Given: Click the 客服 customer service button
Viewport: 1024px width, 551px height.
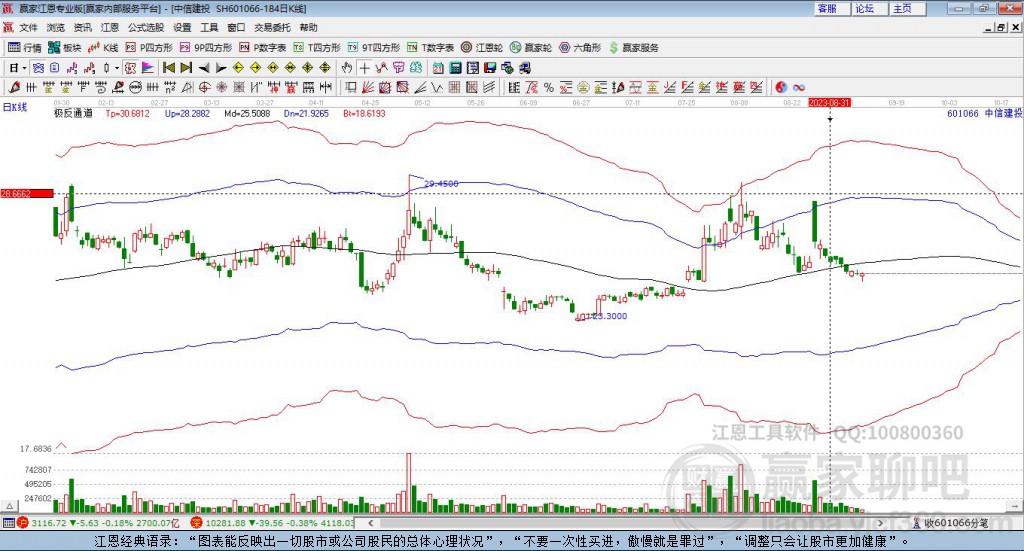Looking at the screenshot, I should pyautogui.click(x=833, y=8).
